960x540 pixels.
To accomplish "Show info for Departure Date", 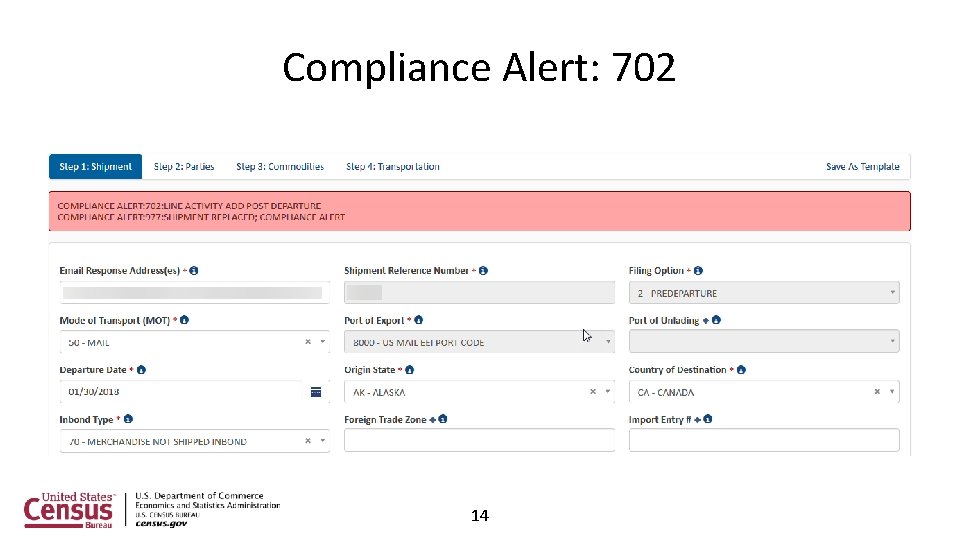I will pos(141,370).
